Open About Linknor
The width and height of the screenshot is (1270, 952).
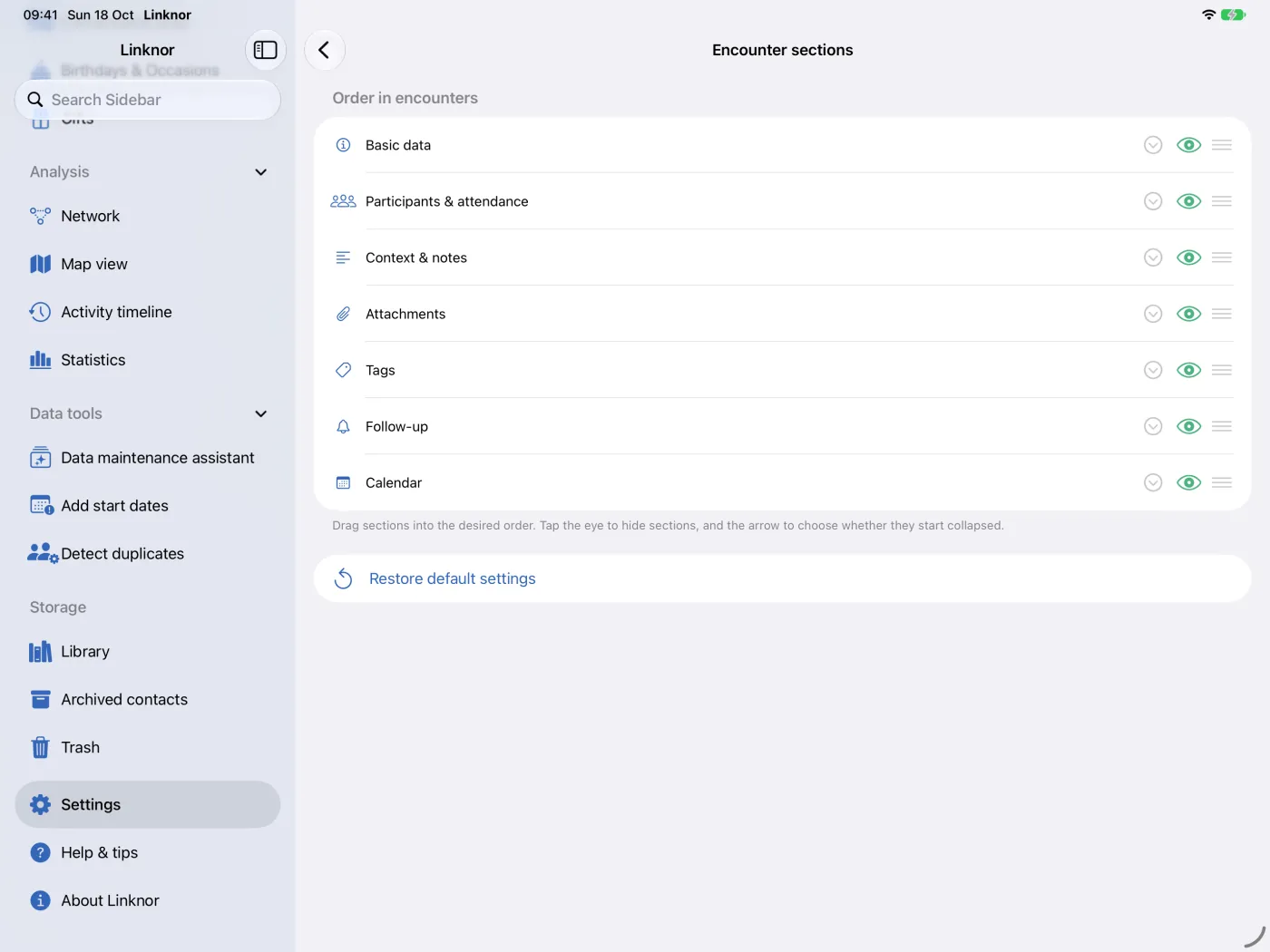click(148, 900)
